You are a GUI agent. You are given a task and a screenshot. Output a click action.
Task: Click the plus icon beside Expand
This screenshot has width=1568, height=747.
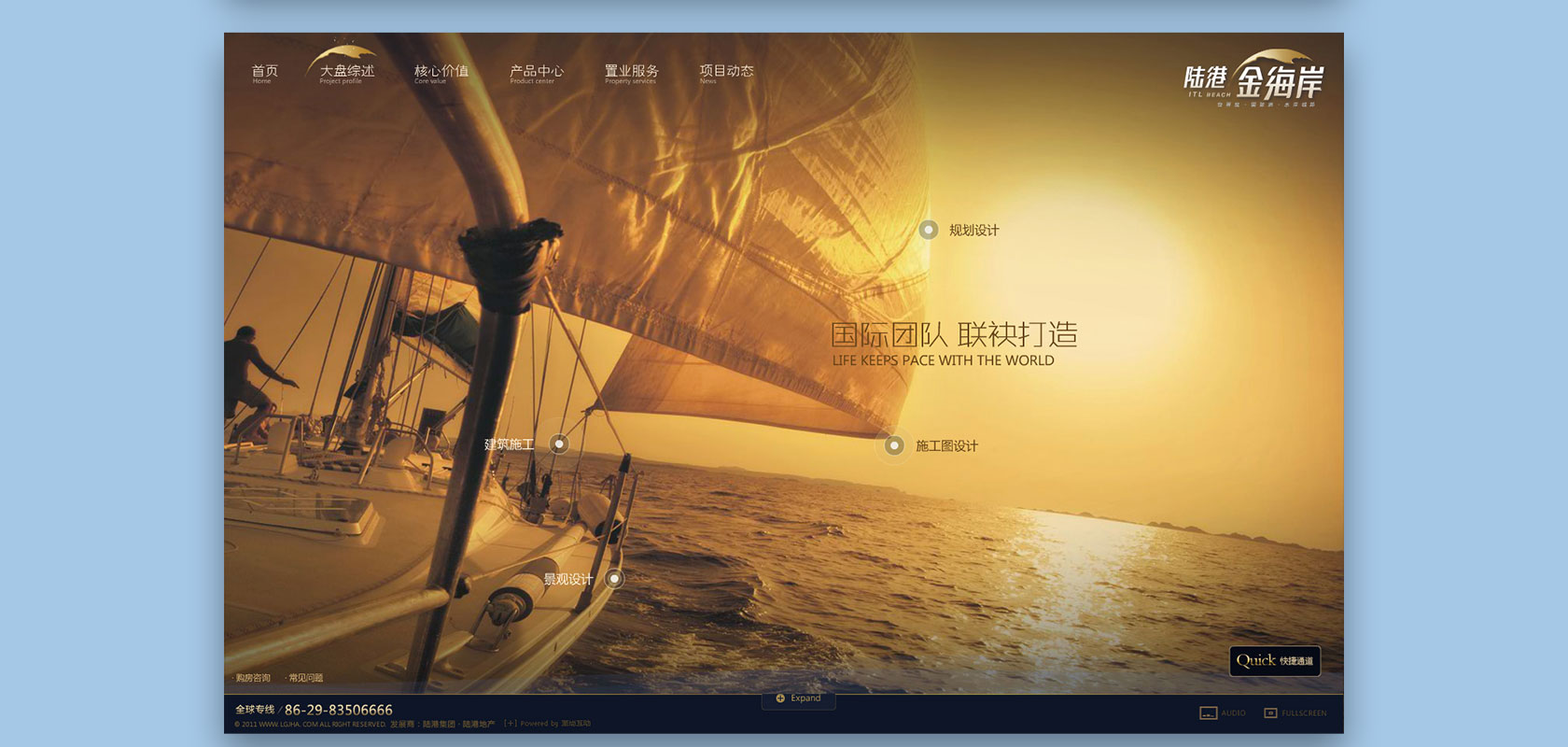tap(780, 698)
